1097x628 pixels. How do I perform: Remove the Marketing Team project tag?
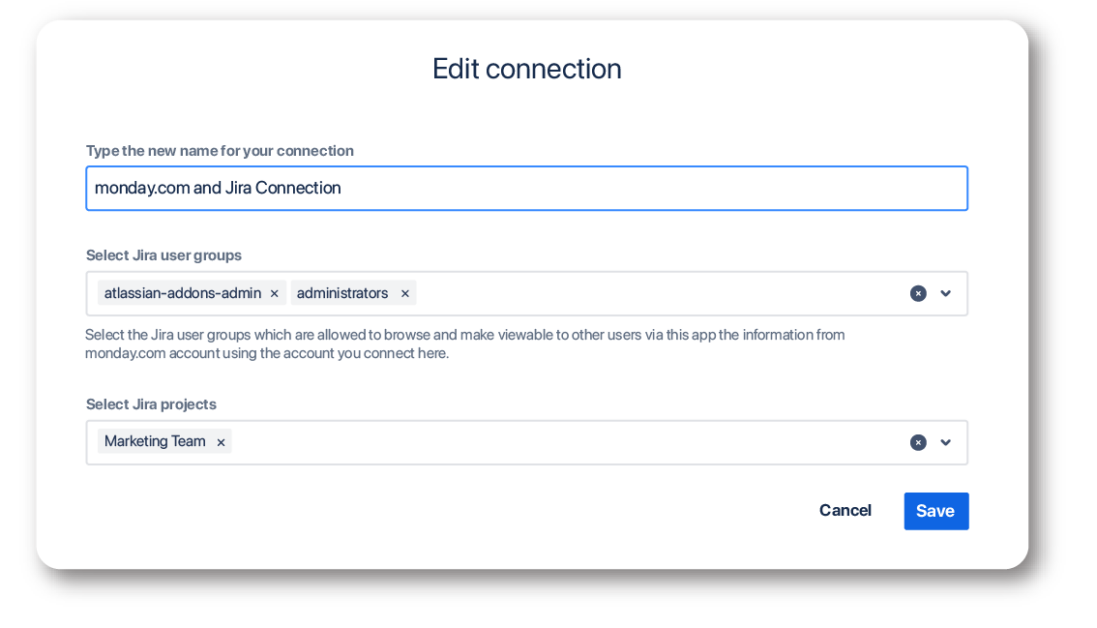click(221, 442)
